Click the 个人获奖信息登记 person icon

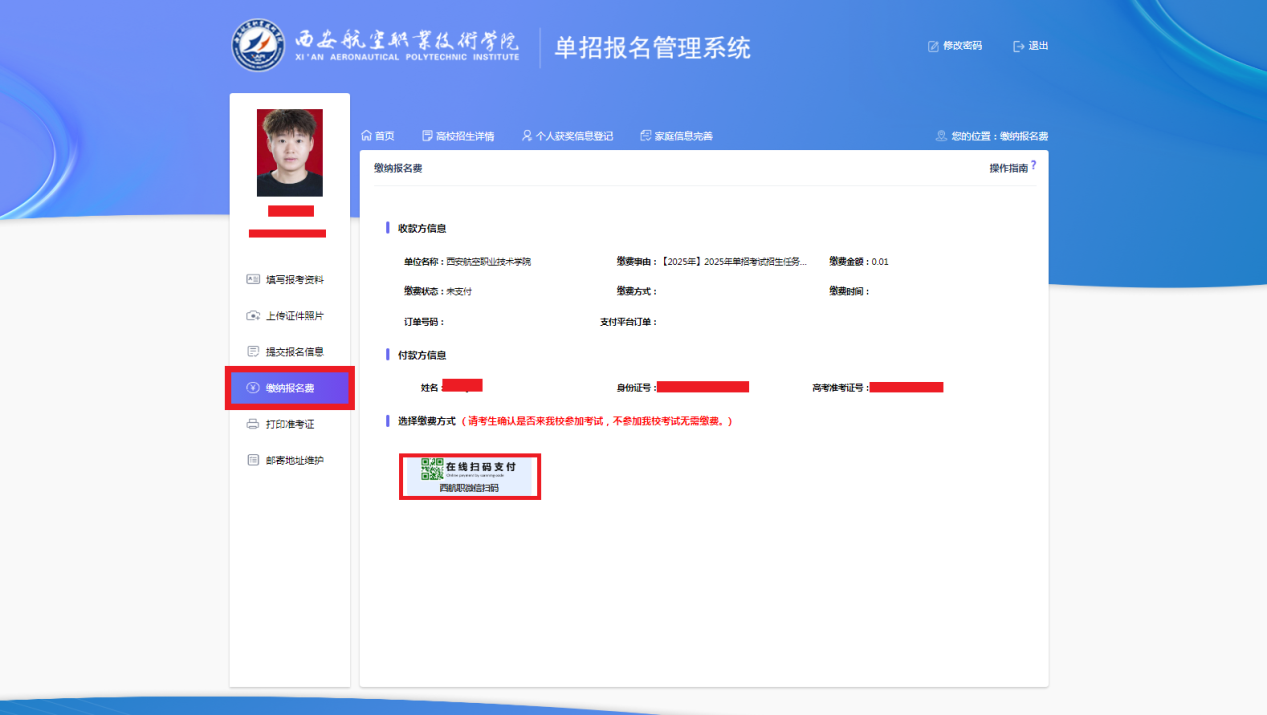527,136
